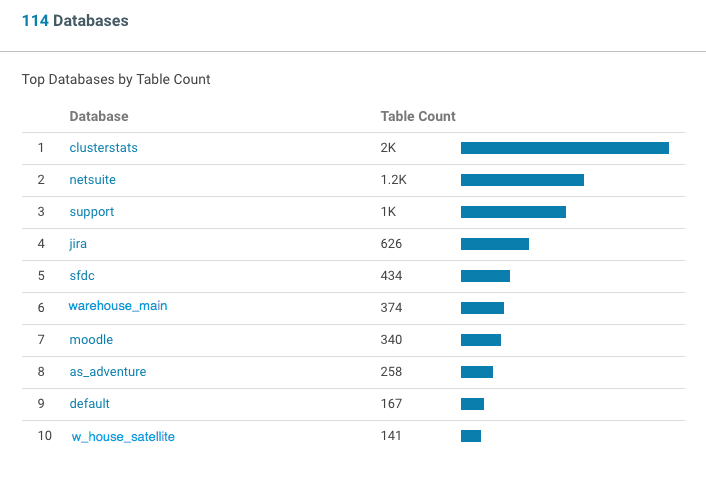Open the warehouse_main database link

coord(118,306)
